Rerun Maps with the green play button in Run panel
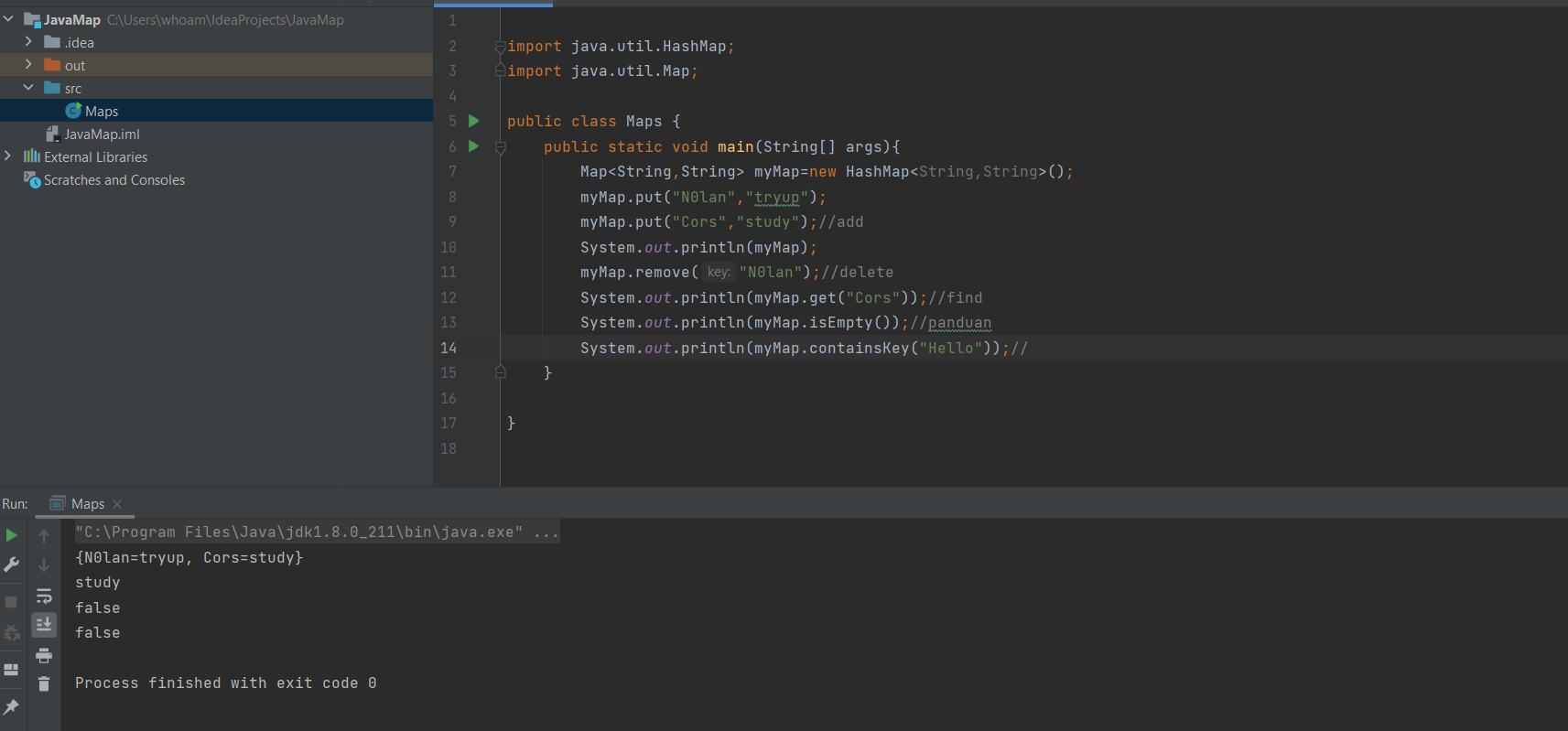The width and height of the screenshot is (1568, 731). tap(12, 535)
